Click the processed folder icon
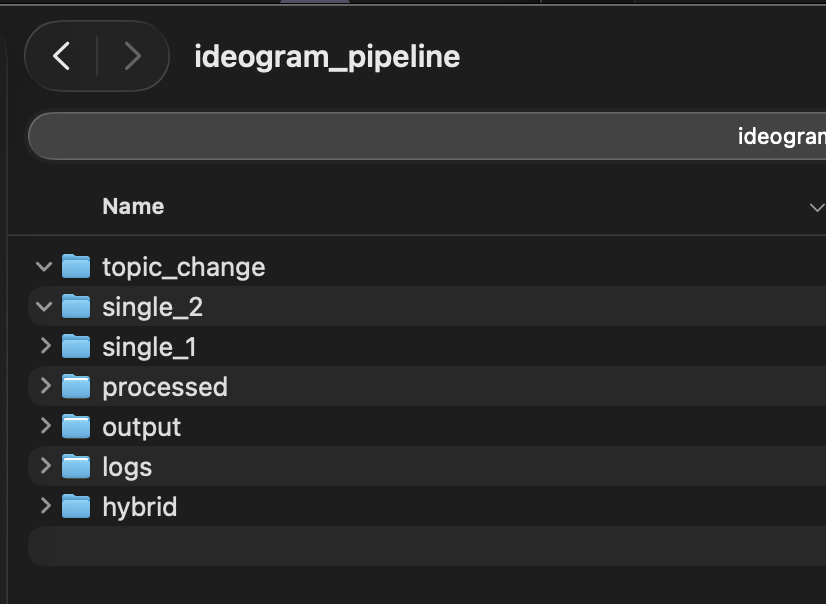 coord(76,386)
